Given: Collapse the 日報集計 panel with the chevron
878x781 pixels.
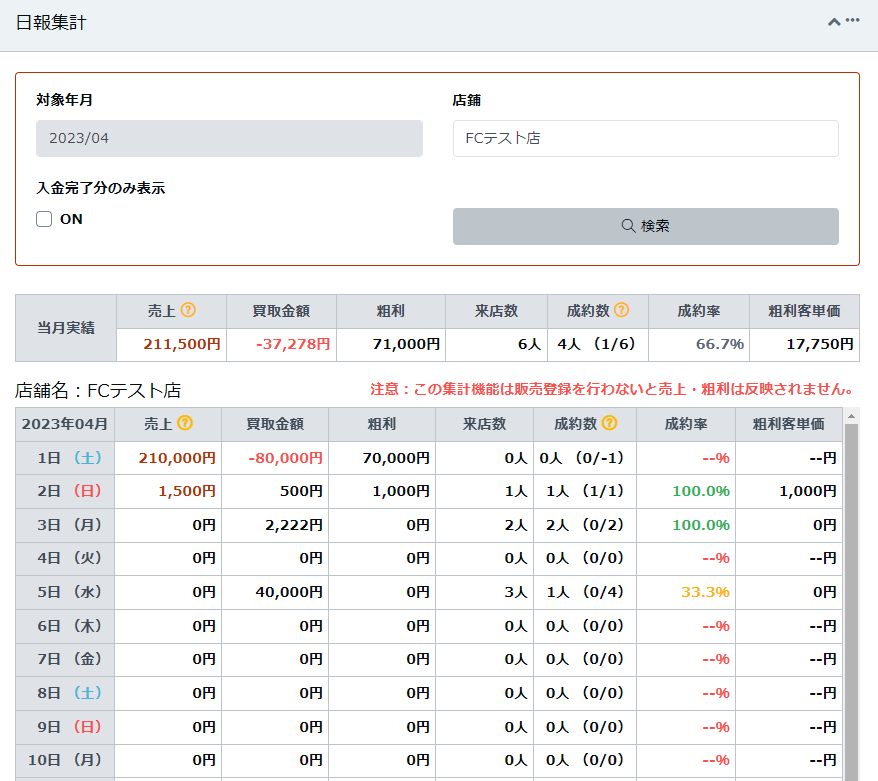Looking at the screenshot, I should coord(834,21).
